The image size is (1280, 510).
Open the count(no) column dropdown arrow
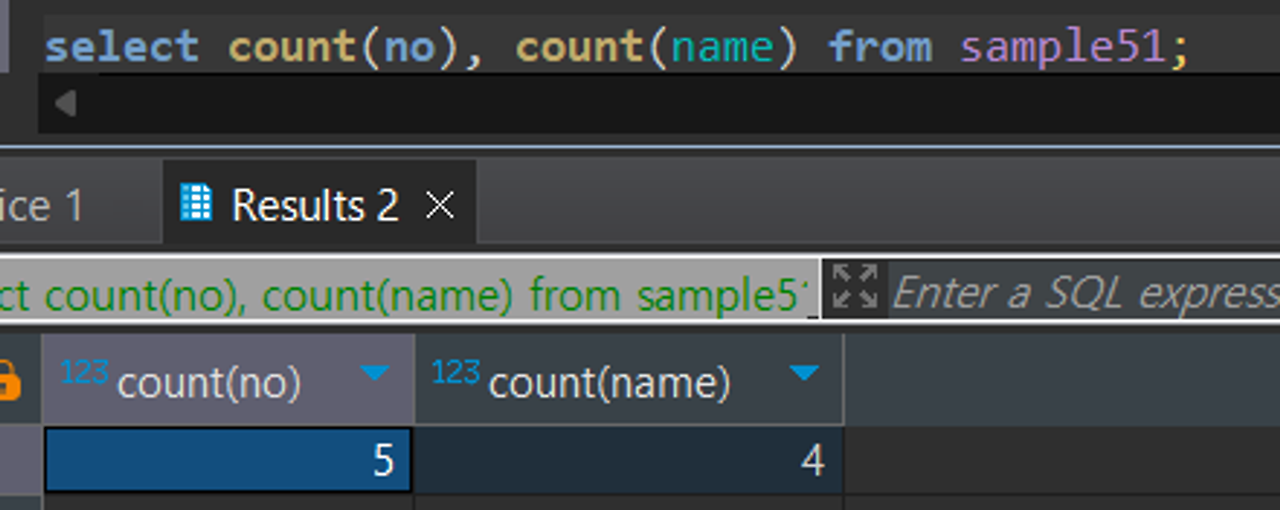coord(374,374)
